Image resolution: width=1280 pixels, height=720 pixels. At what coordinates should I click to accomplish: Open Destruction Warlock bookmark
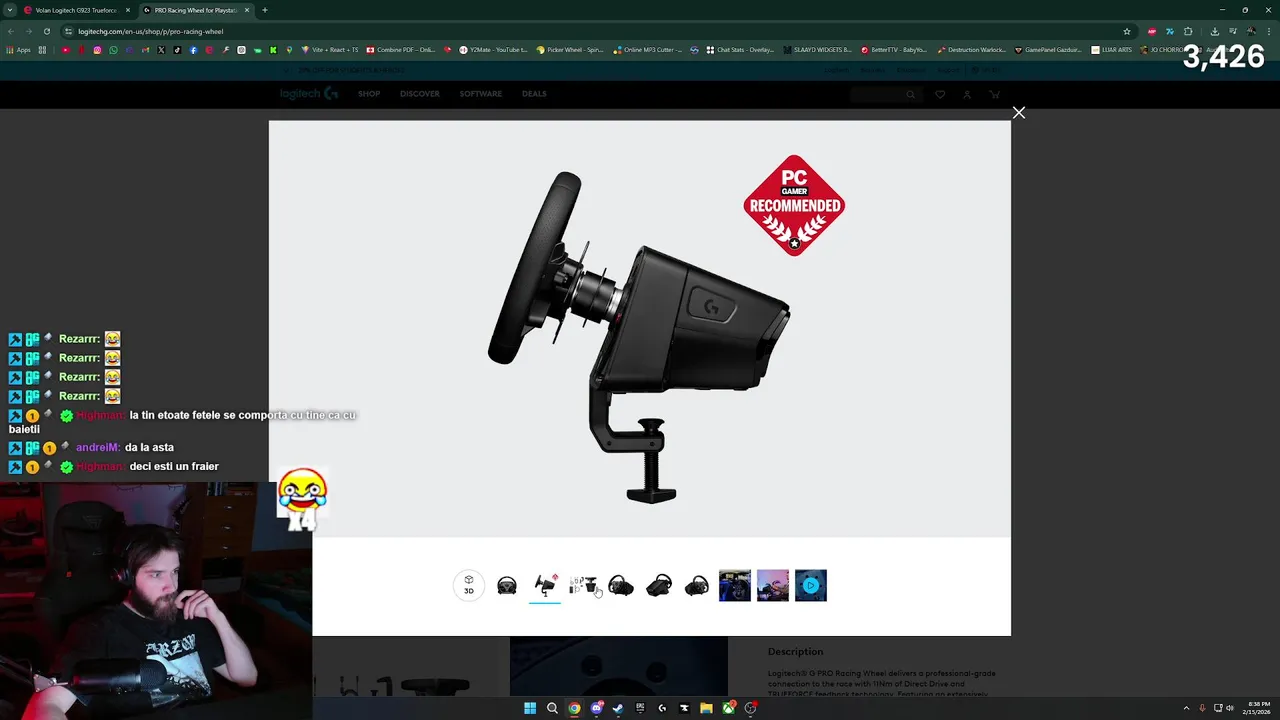tap(972, 49)
